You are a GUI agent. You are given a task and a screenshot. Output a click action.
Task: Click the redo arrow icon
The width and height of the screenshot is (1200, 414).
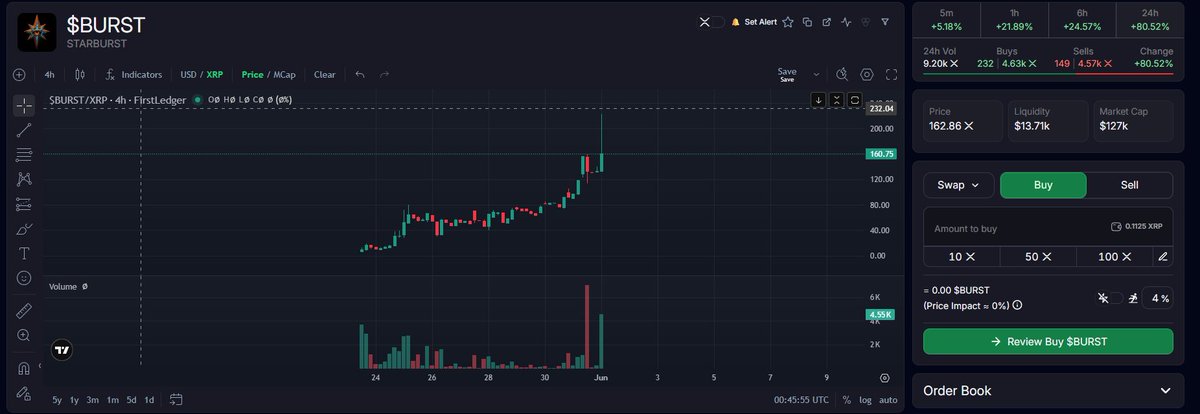[x=385, y=74]
